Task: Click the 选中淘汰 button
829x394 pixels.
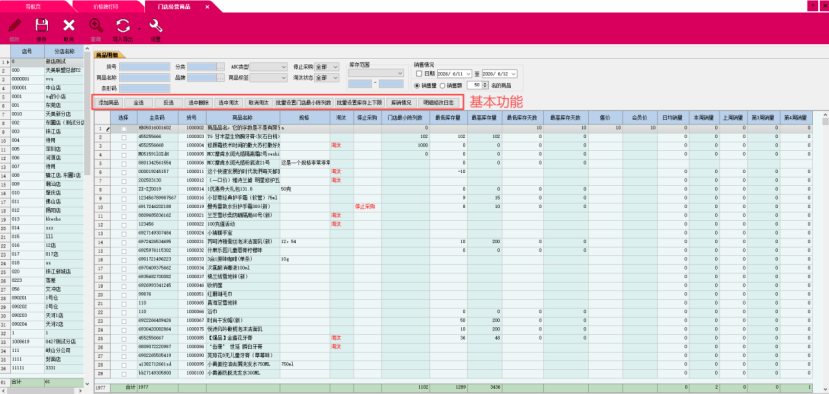Action: [229, 103]
